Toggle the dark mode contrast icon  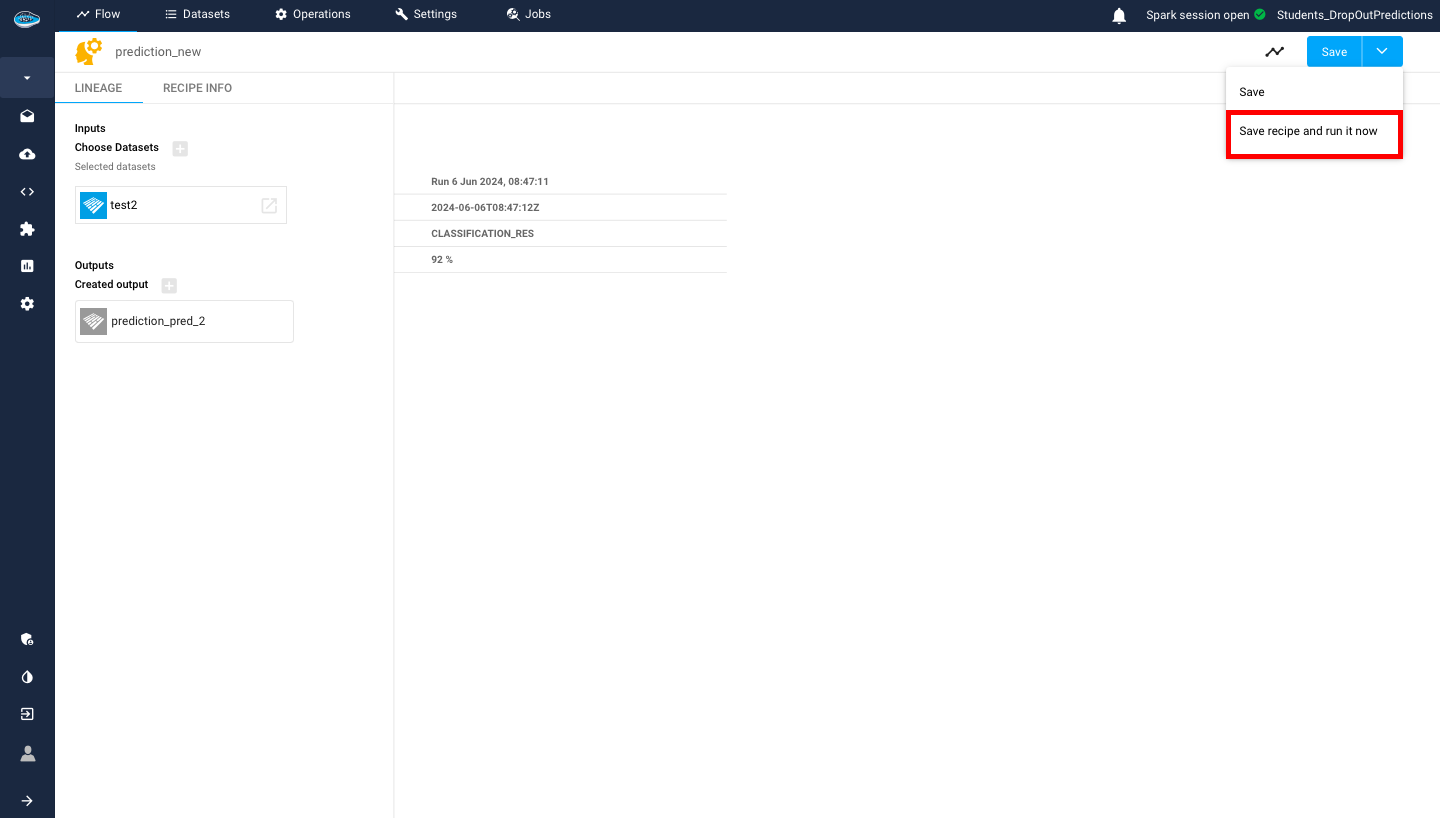[27, 677]
